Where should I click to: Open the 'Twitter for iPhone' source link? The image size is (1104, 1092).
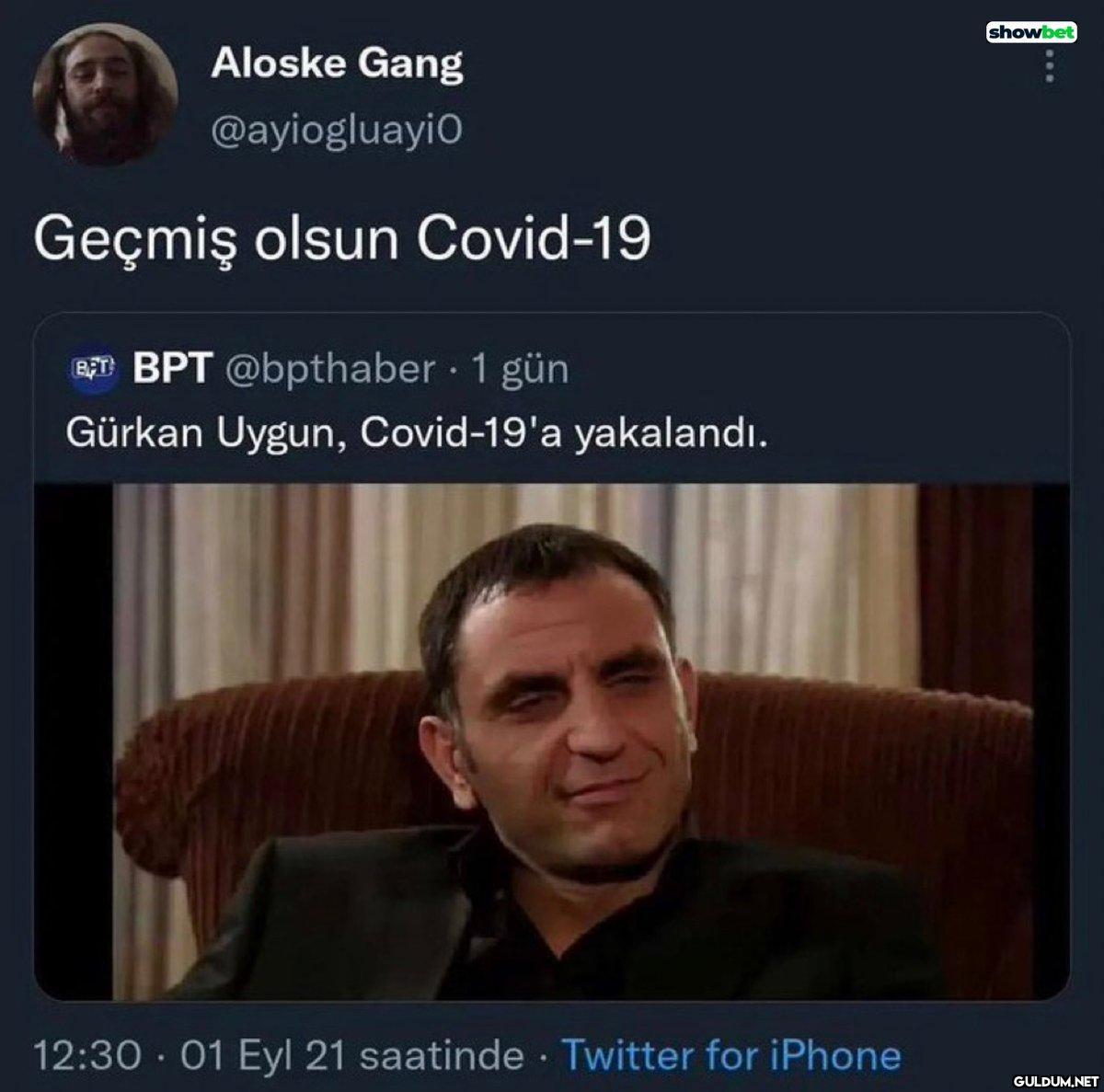tap(731, 1055)
